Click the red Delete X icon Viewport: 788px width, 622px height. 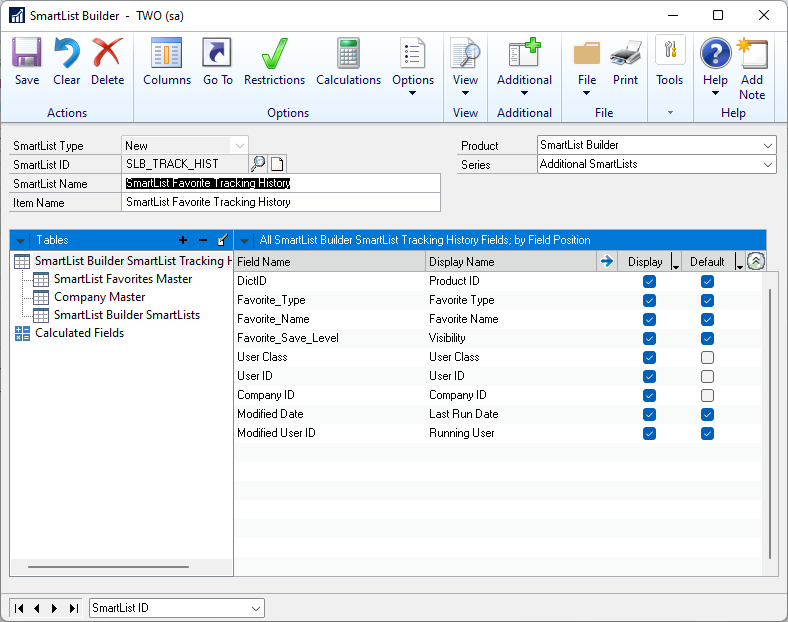coord(107,53)
